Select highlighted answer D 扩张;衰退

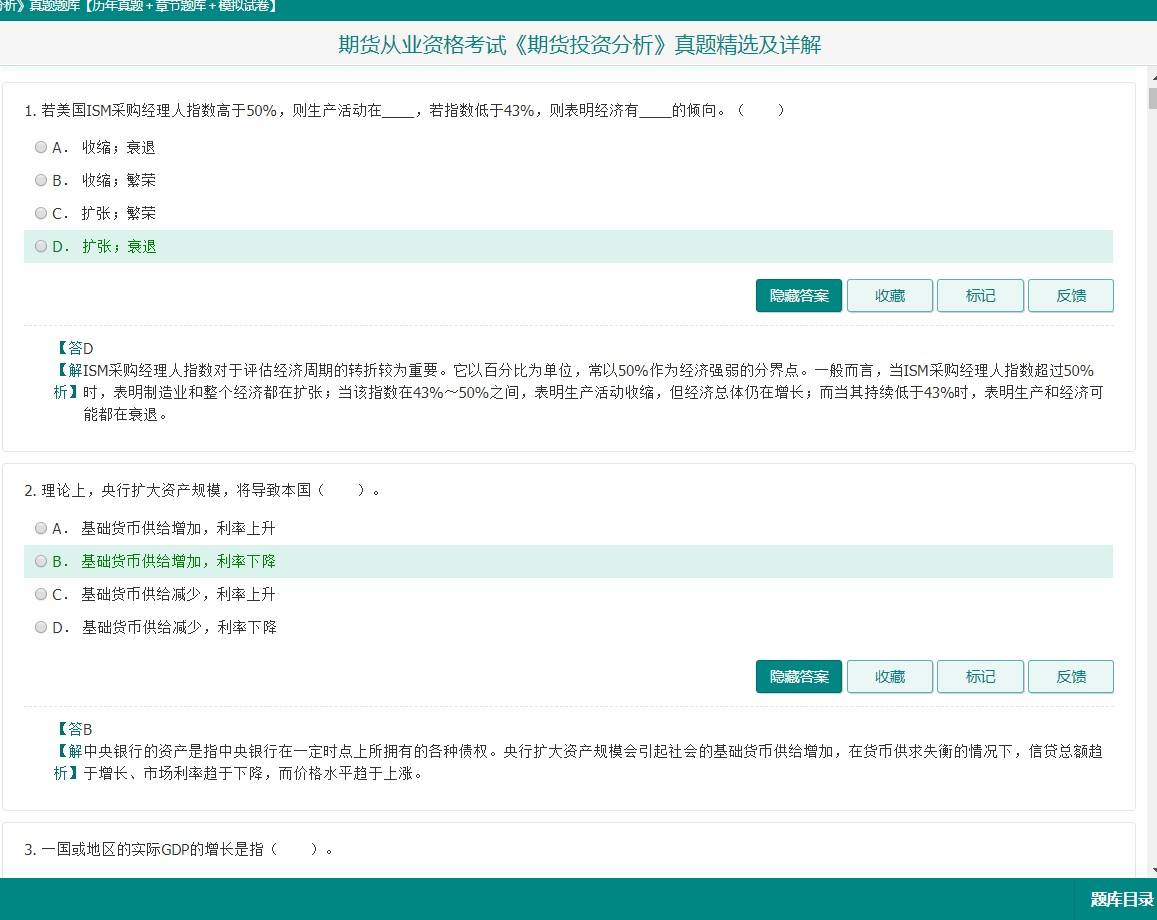41,246
